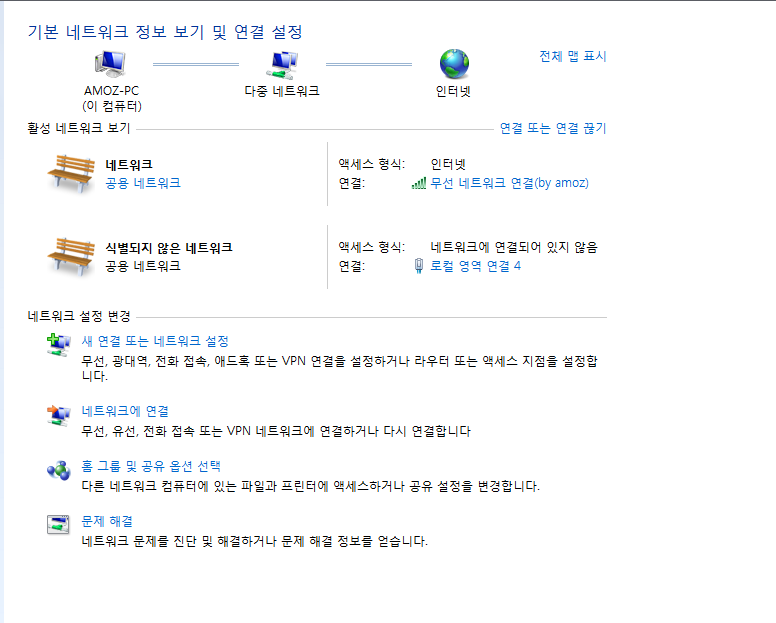The image size is (776, 623).
Task: Click the 새 연결 또는 네트워크 설정 icon
Action: pyautogui.click(x=58, y=344)
